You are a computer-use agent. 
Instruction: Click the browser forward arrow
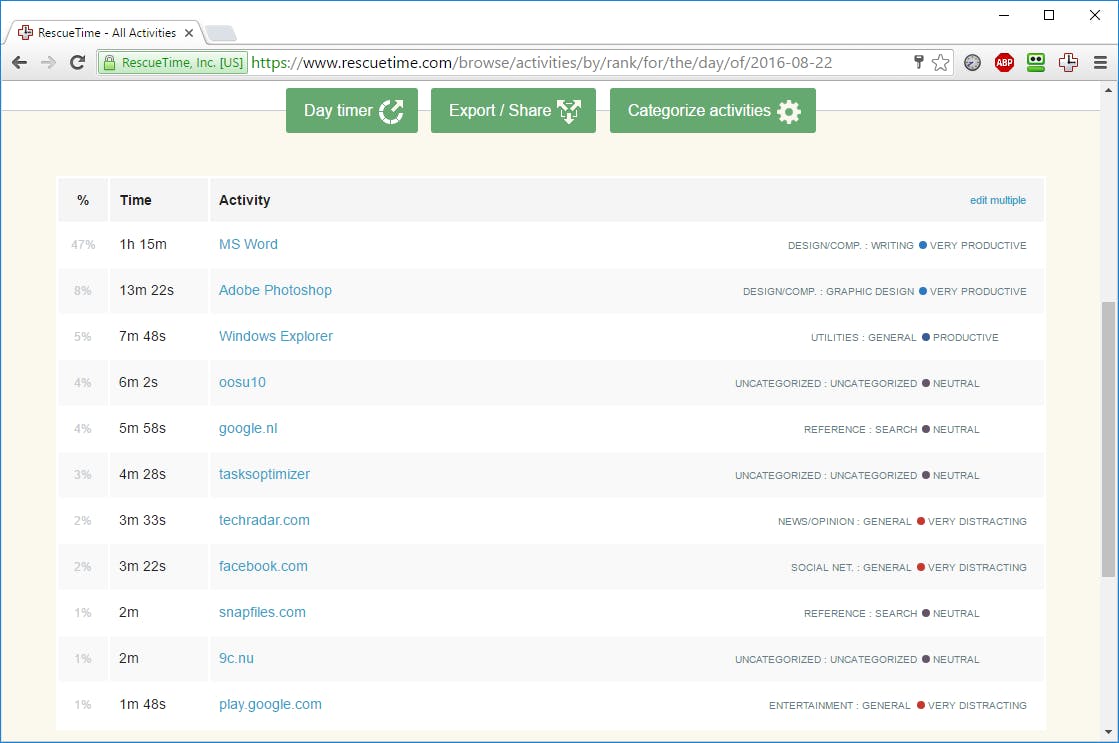[48, 63]
